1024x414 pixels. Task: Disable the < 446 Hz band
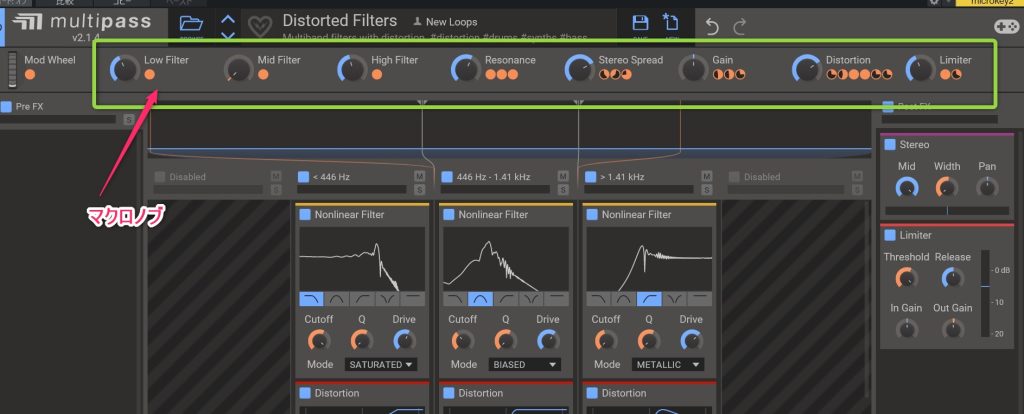tap(303, 177)
